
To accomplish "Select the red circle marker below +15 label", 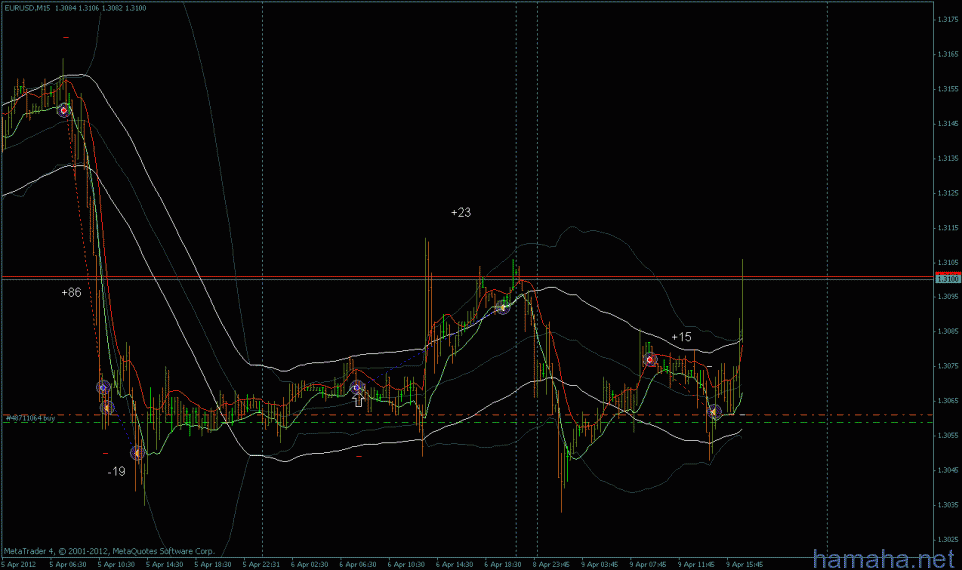I will (650, 359).
